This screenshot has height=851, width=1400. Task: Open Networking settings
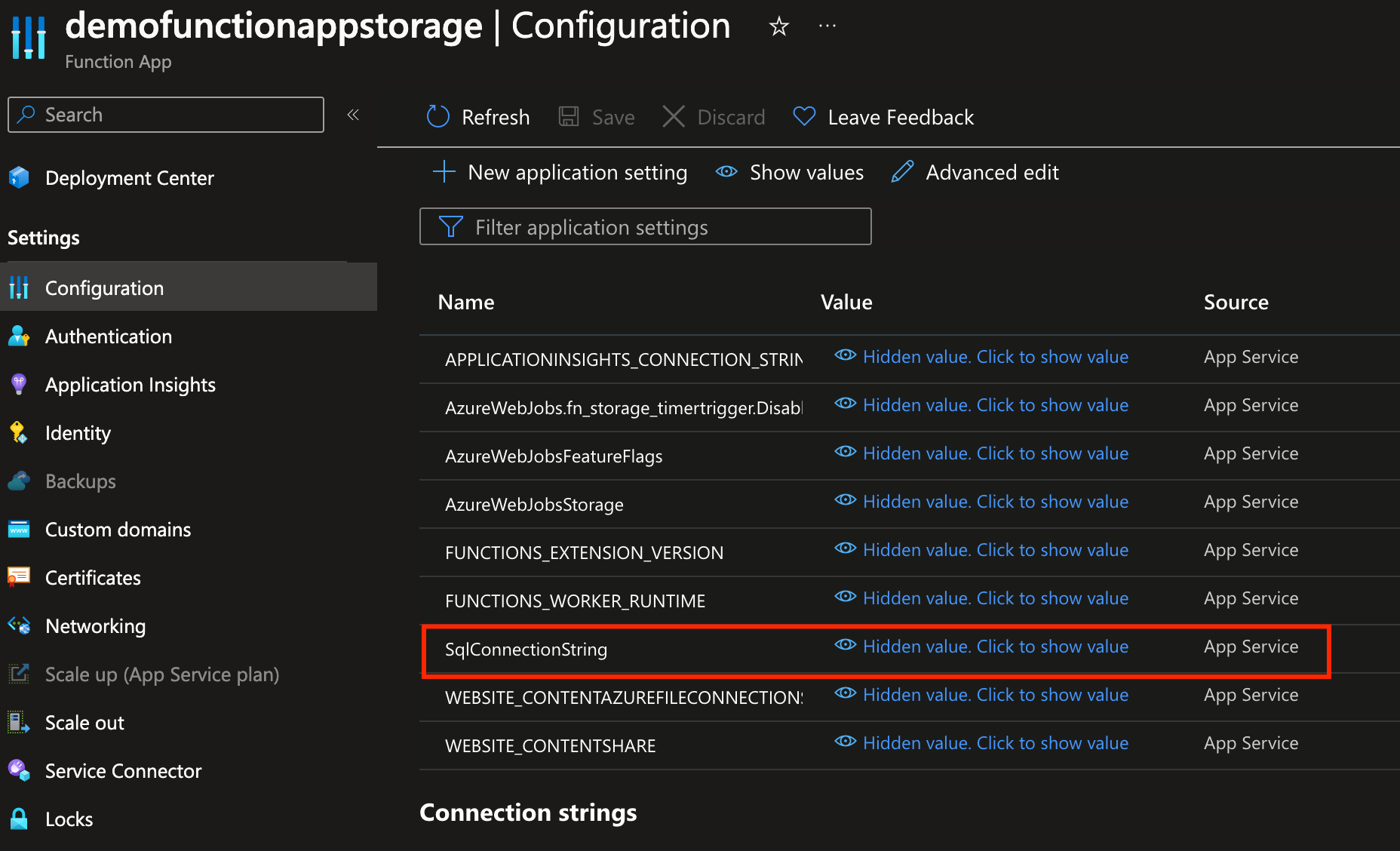tap(96, 626)
